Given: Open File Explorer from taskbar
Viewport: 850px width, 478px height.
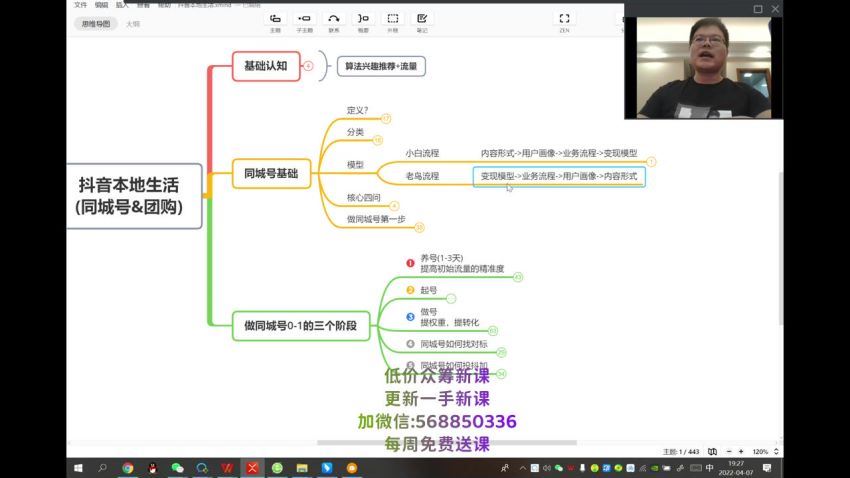Looking at the screenshot, I should tap(302, 468).
